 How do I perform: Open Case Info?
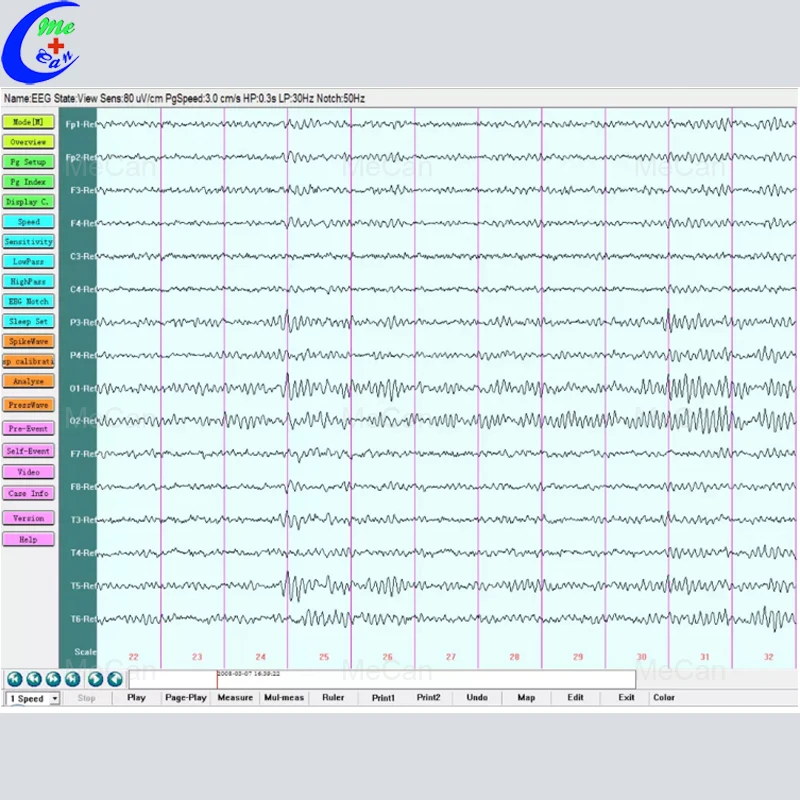(x=28, y=493)
